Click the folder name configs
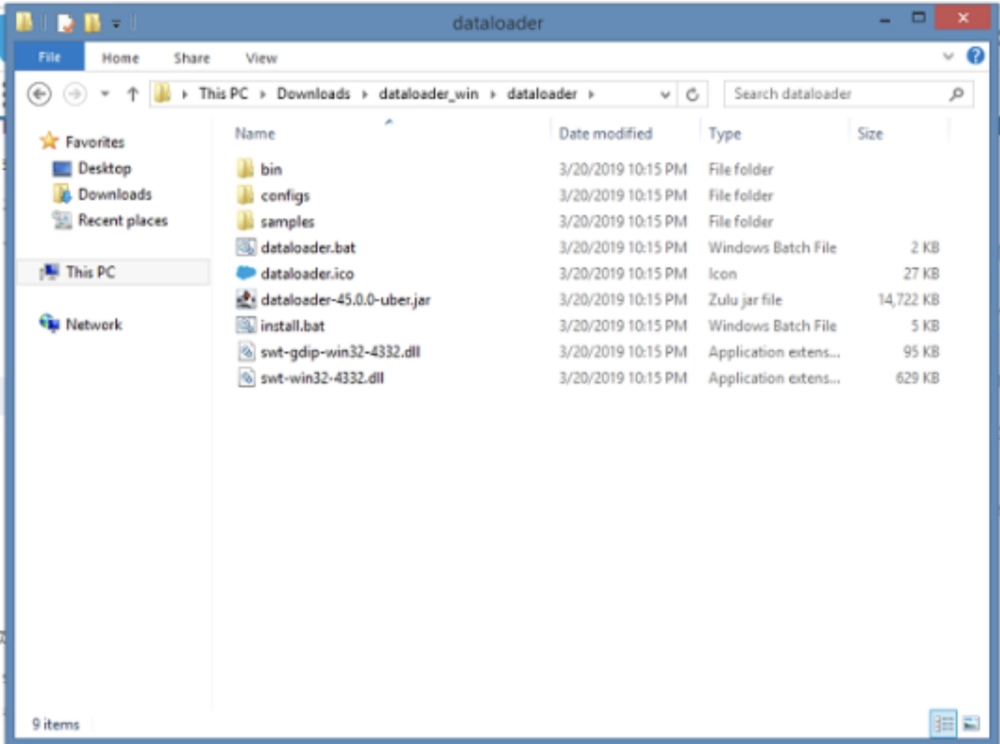Viewport: 1000px width, 744px height. tap(285, 196)
